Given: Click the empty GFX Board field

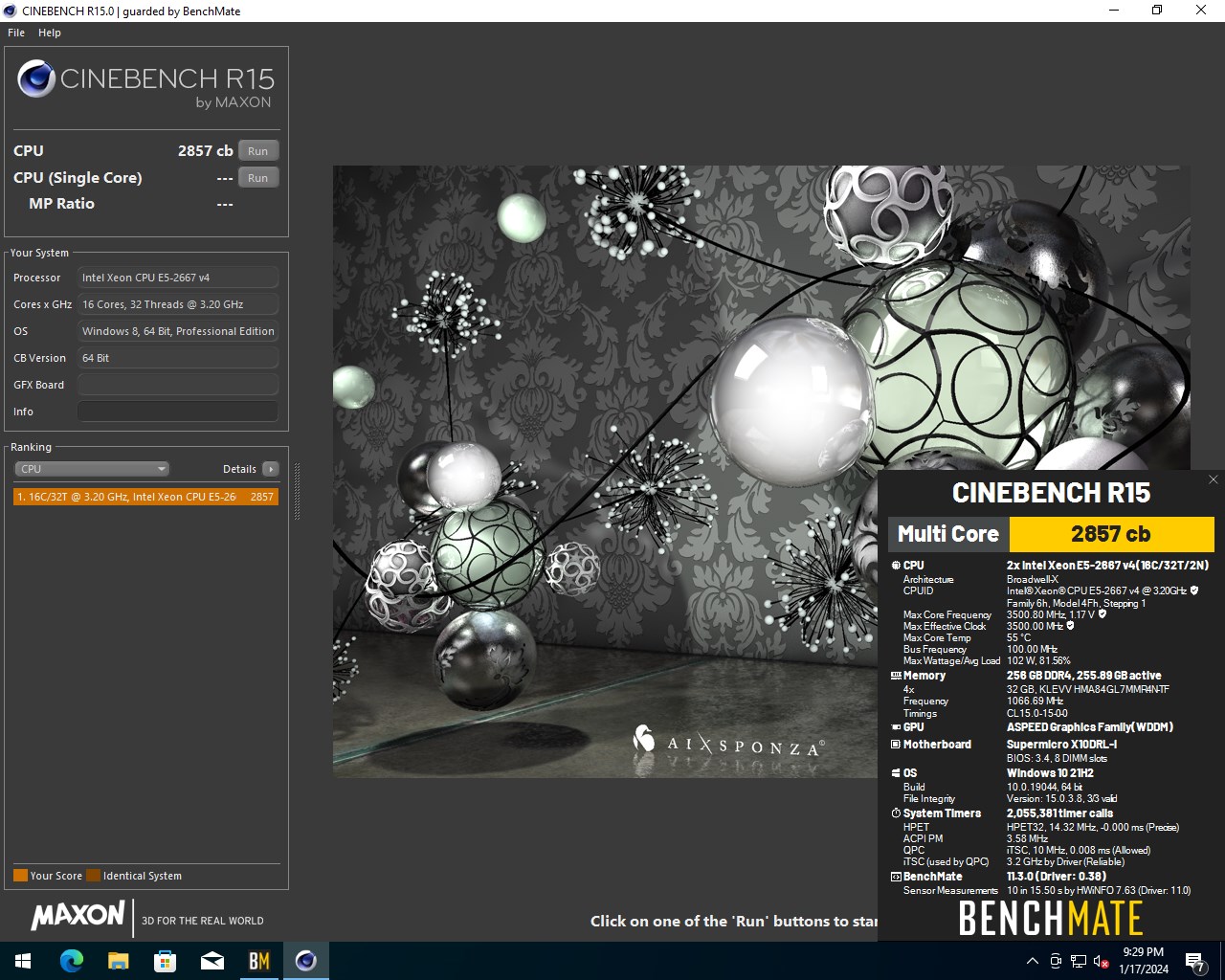Looking at the screenshot, I should [178, 385].
